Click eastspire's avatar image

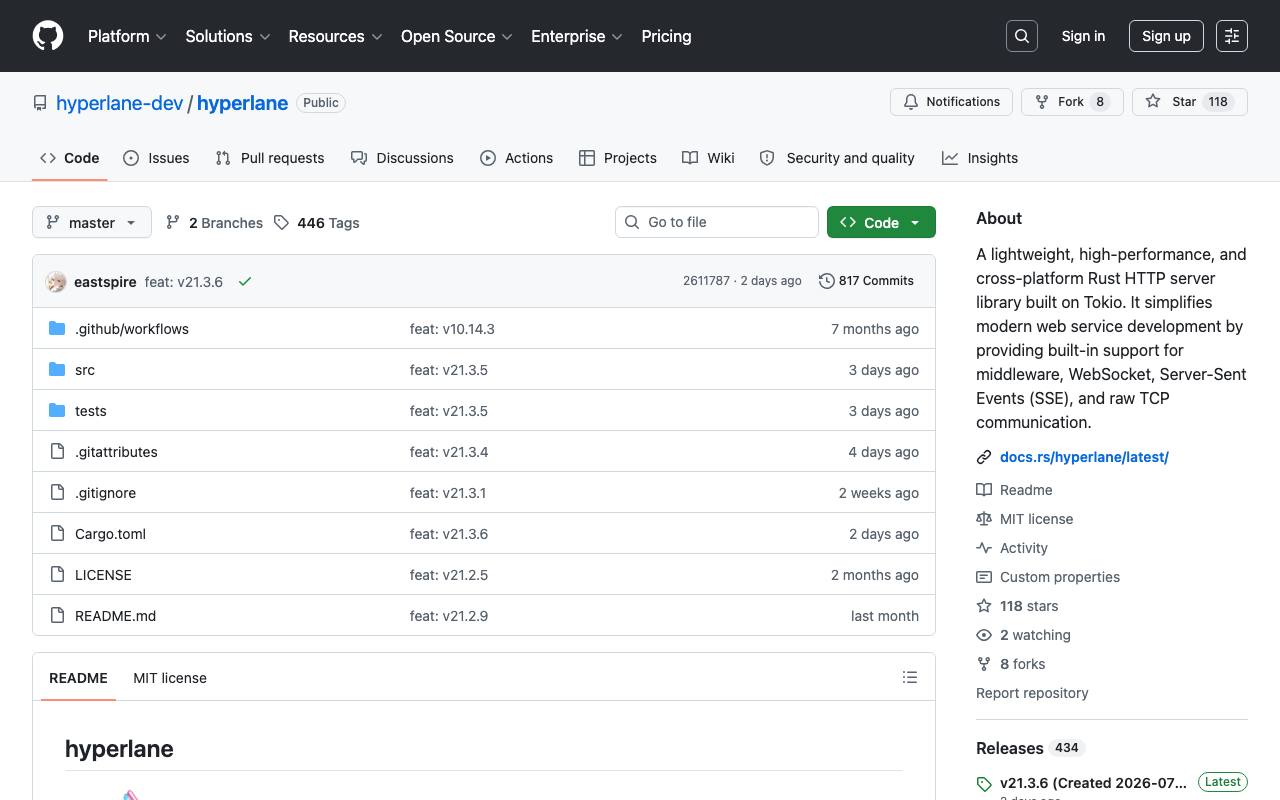(x=56, y=282)
